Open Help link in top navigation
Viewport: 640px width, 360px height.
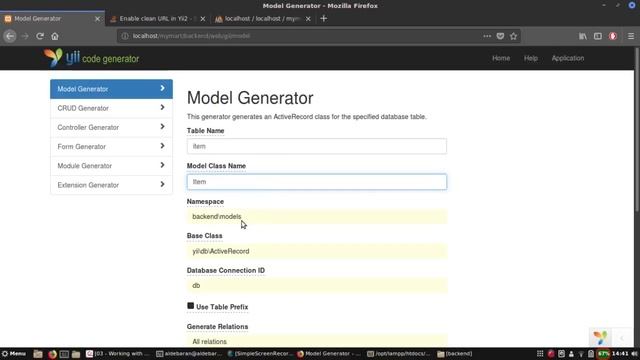531,58
